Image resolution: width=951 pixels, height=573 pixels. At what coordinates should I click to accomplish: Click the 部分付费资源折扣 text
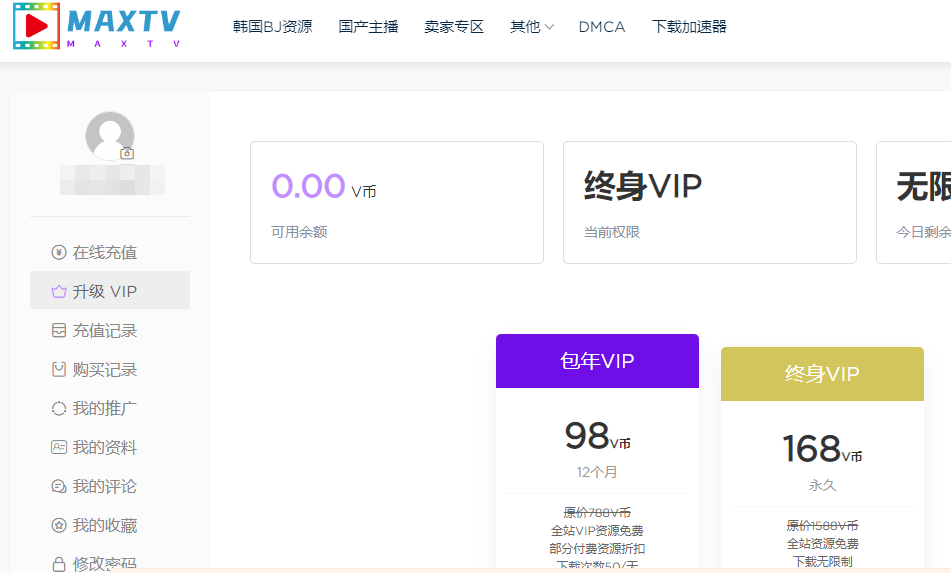(x=597, y=549)
